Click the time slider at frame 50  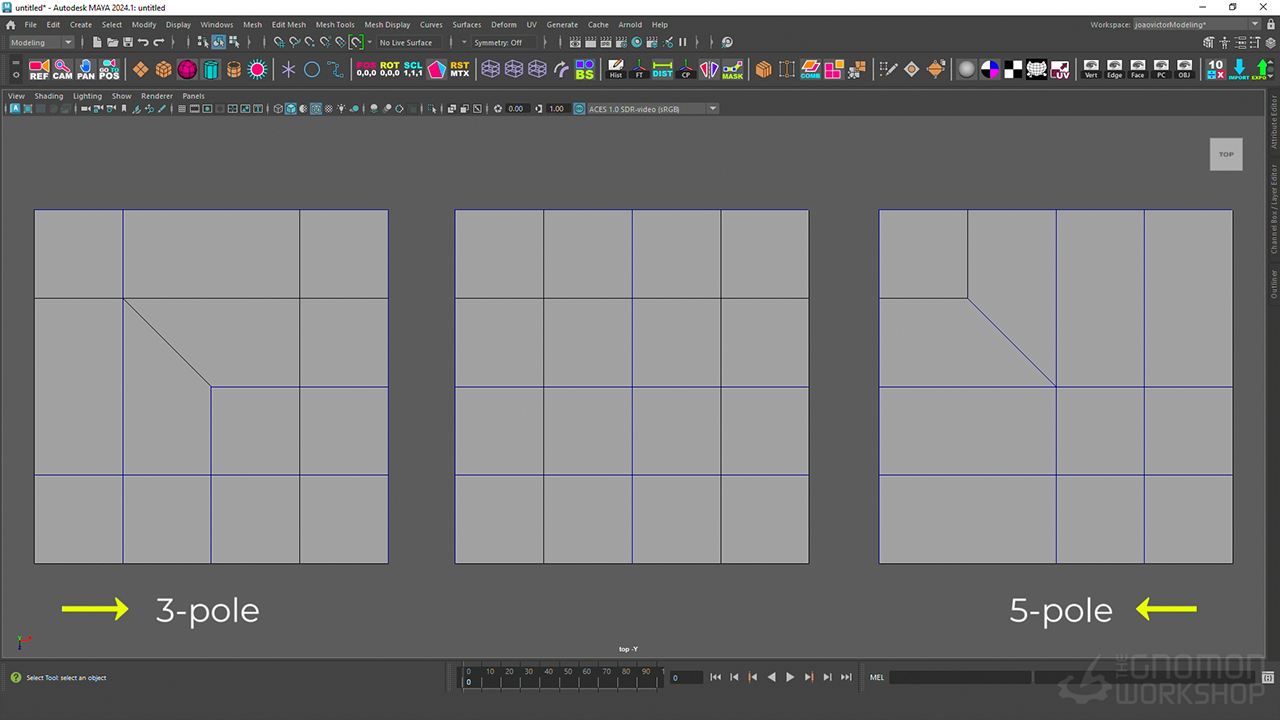(568, 672)
